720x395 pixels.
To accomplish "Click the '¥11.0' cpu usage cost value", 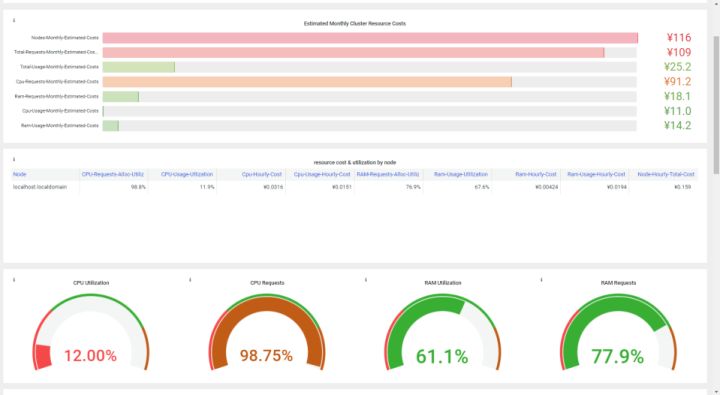I will [x=677, y=111].
